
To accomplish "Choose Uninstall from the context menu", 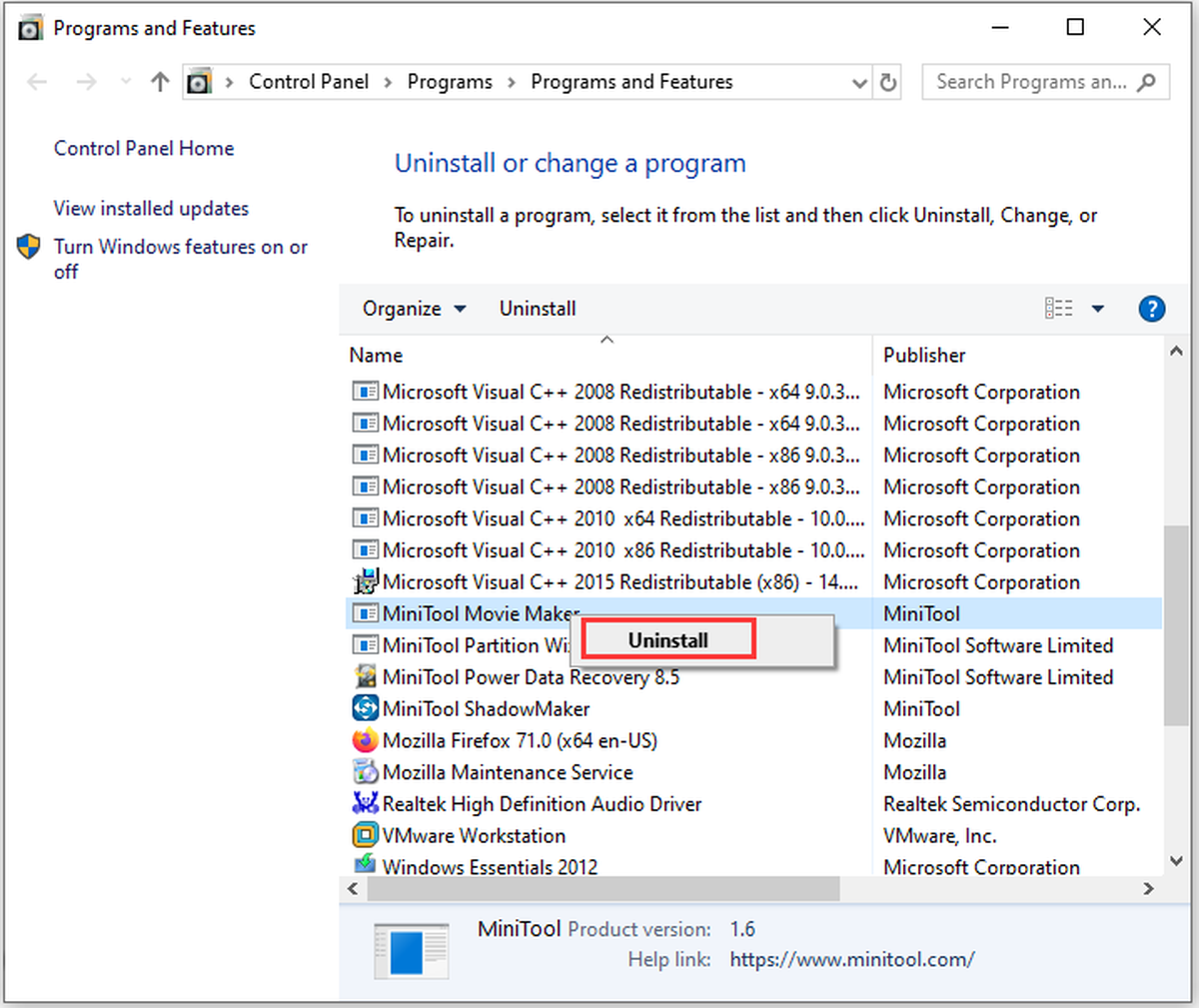I will [668, 640].
